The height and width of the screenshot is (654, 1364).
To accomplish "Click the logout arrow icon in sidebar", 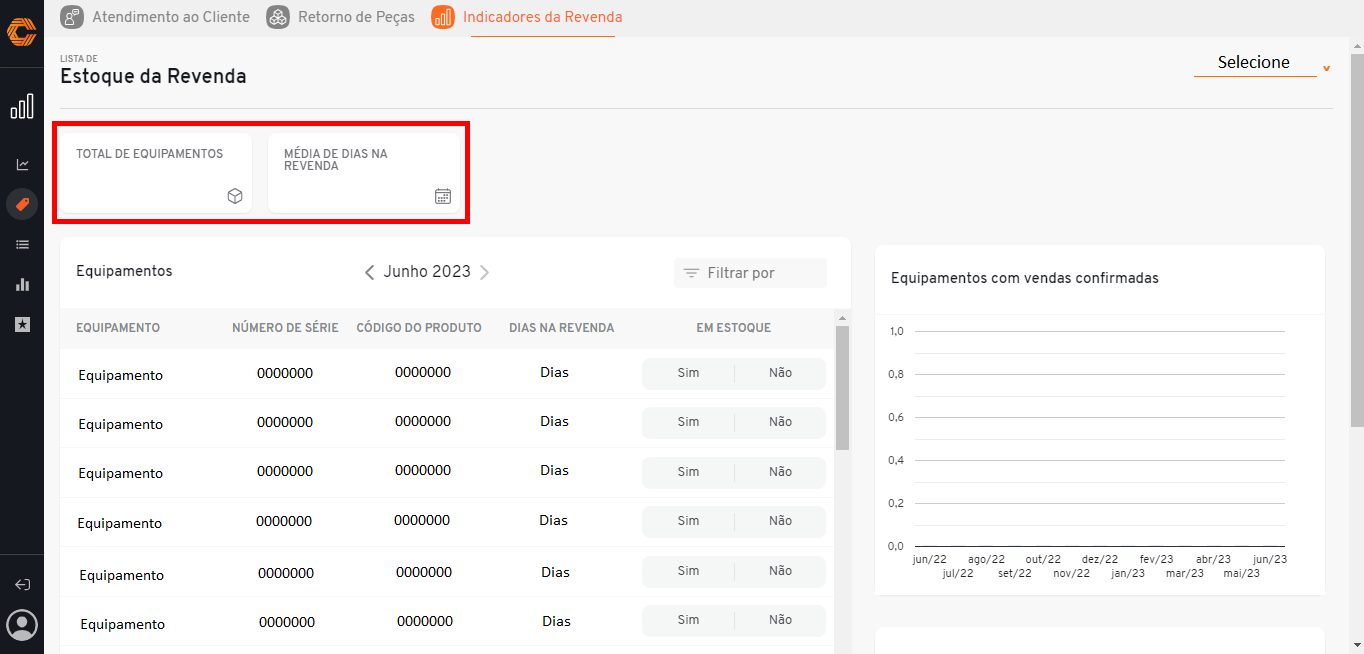I will coord(22,584).
